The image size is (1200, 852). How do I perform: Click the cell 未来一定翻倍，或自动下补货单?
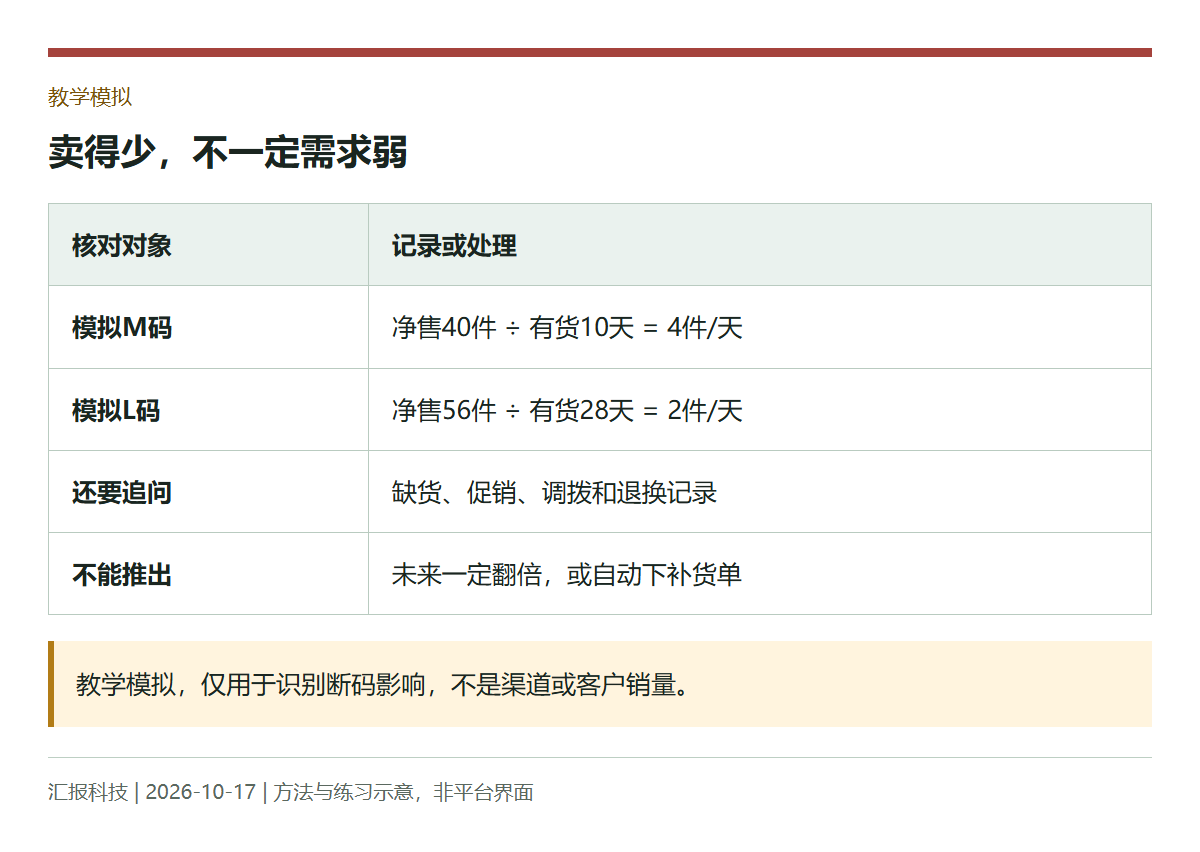[x=760, y=574]
